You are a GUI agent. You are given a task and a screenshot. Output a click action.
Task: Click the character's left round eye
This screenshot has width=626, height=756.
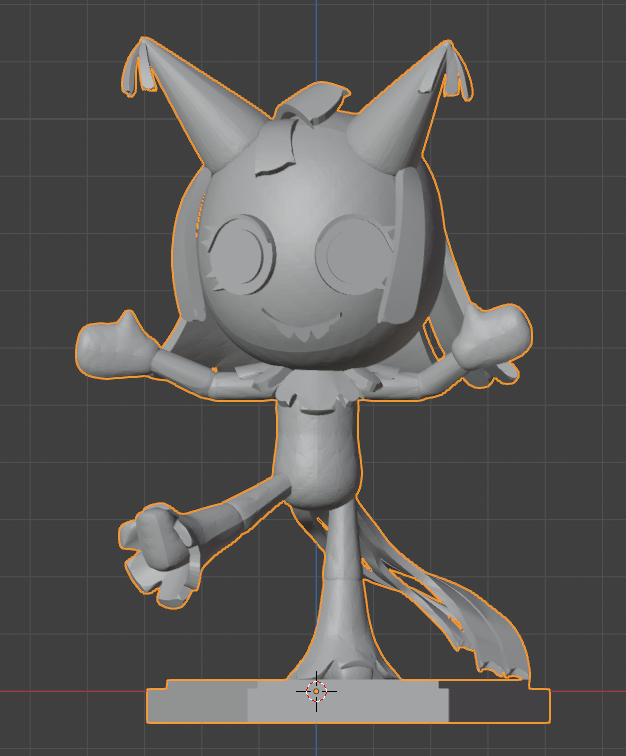(245, 251)
